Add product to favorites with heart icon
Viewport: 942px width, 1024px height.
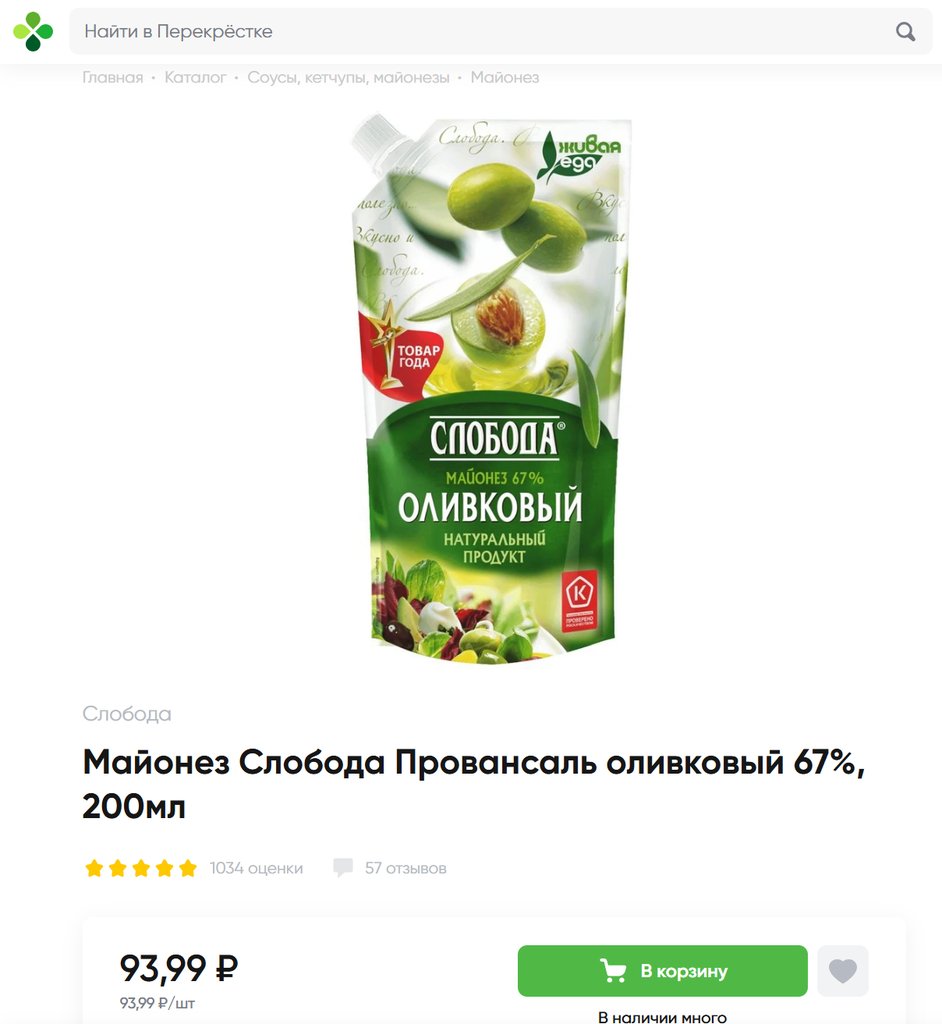pos(843,970)
